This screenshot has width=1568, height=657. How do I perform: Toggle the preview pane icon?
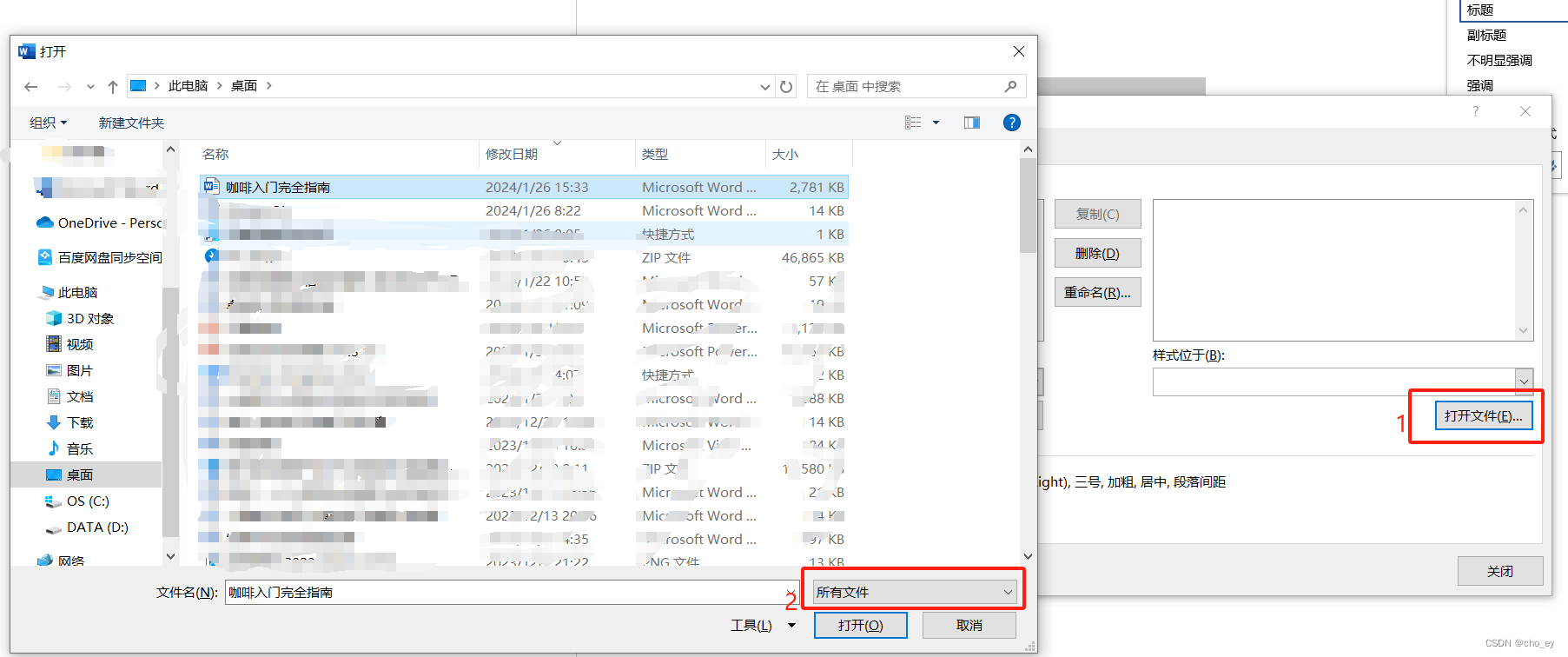pos(972,123)
